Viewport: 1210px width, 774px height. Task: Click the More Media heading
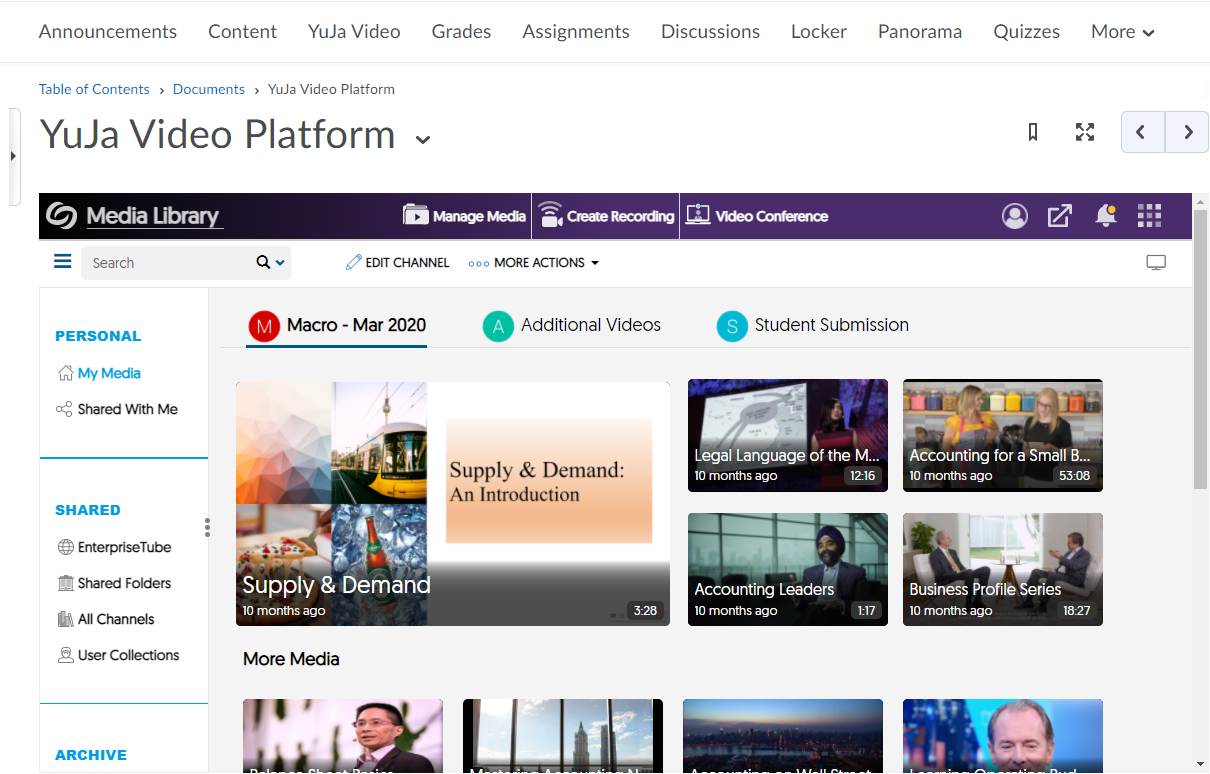coord(291,659)
